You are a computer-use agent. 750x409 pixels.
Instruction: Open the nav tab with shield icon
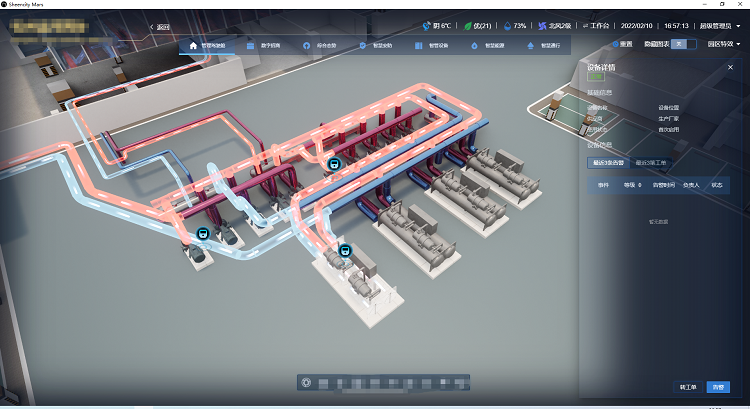click(375, 45)
